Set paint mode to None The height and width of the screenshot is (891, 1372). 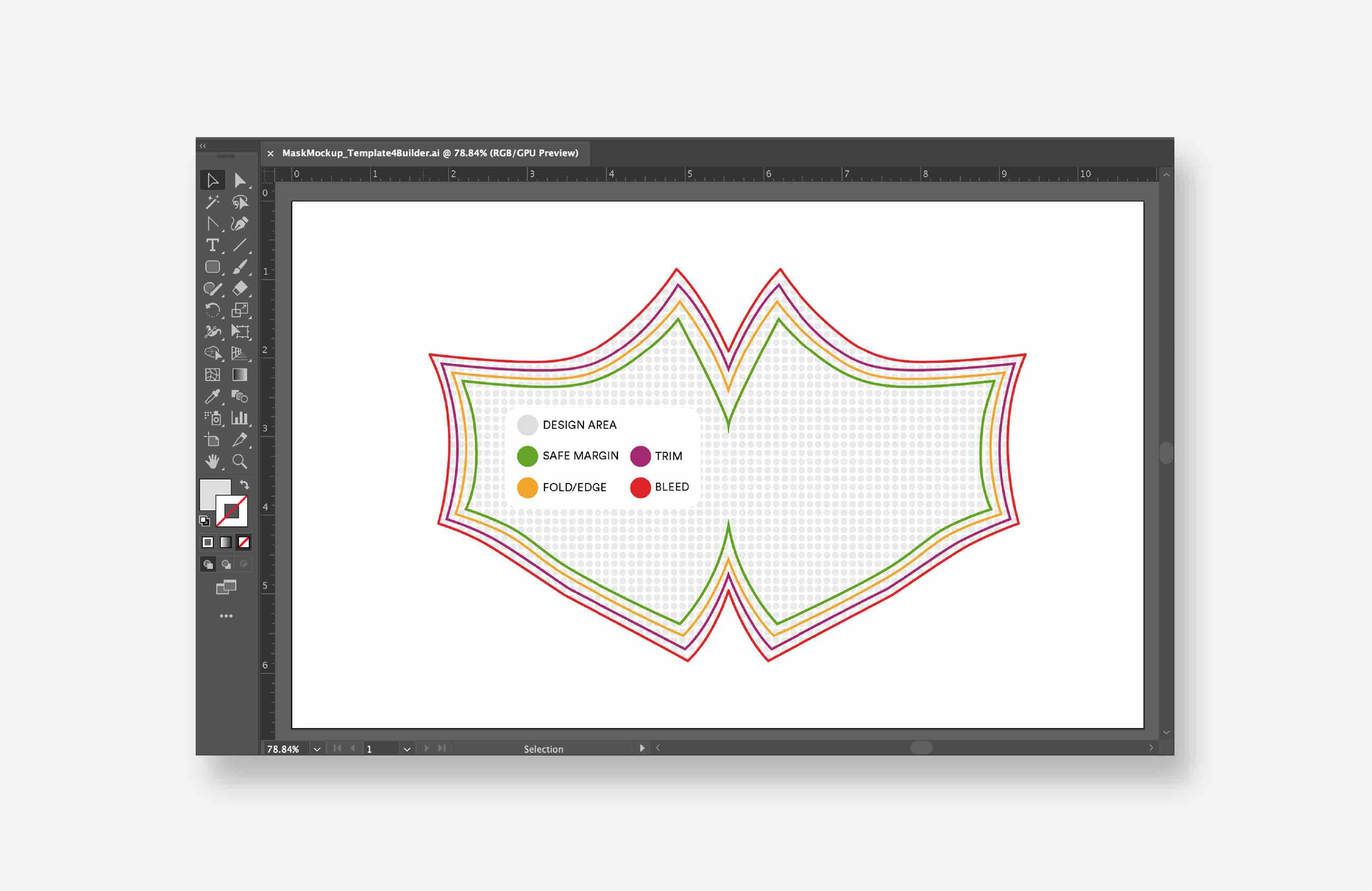tap(244, 542)
